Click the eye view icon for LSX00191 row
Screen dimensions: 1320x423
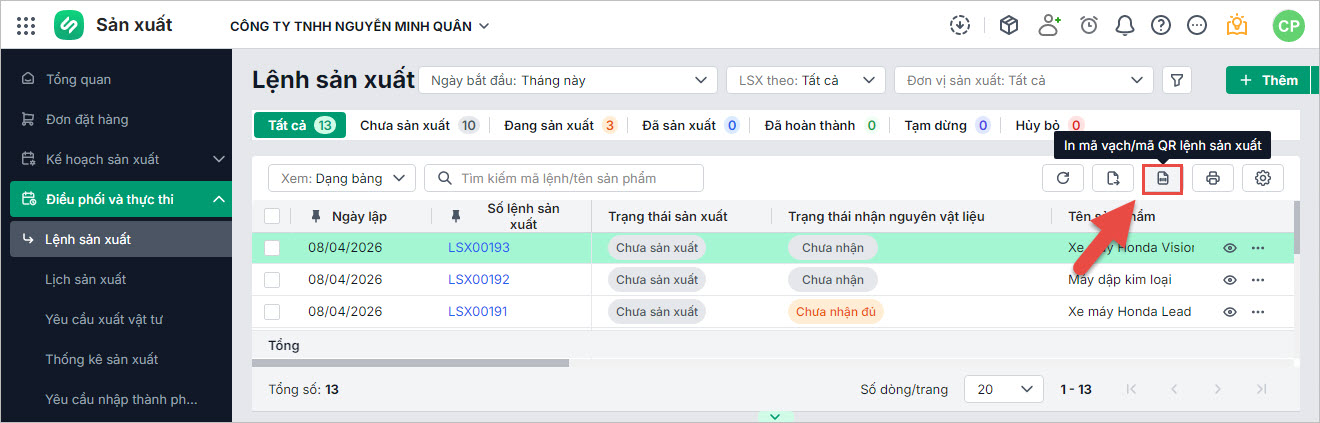click(x=1230, y=312)
